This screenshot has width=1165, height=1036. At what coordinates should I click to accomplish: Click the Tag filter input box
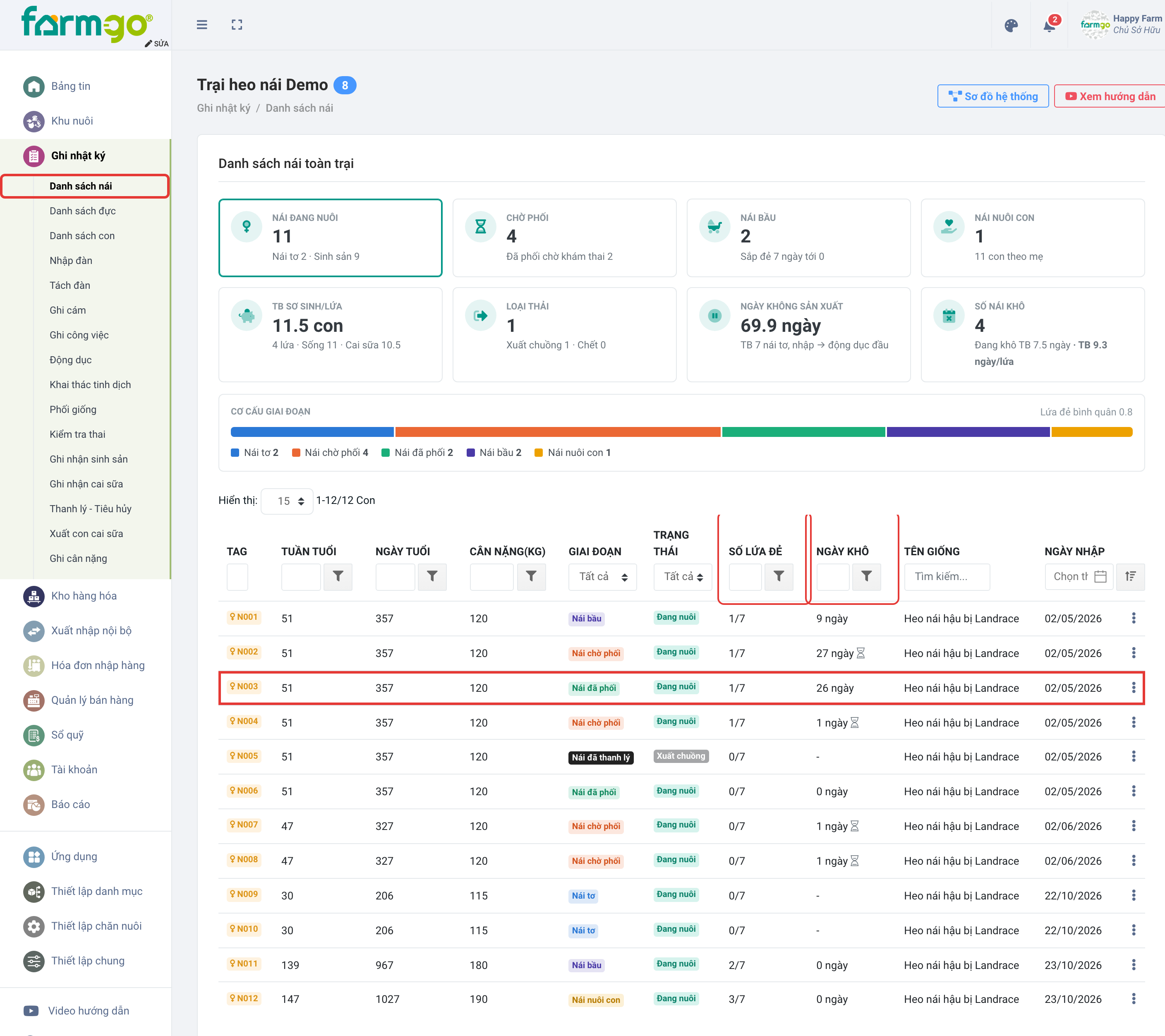click(237, 577)
